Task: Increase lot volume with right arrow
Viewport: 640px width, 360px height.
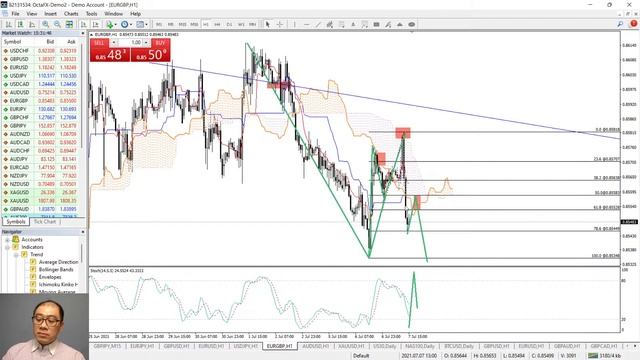Action: pos(146,42)
